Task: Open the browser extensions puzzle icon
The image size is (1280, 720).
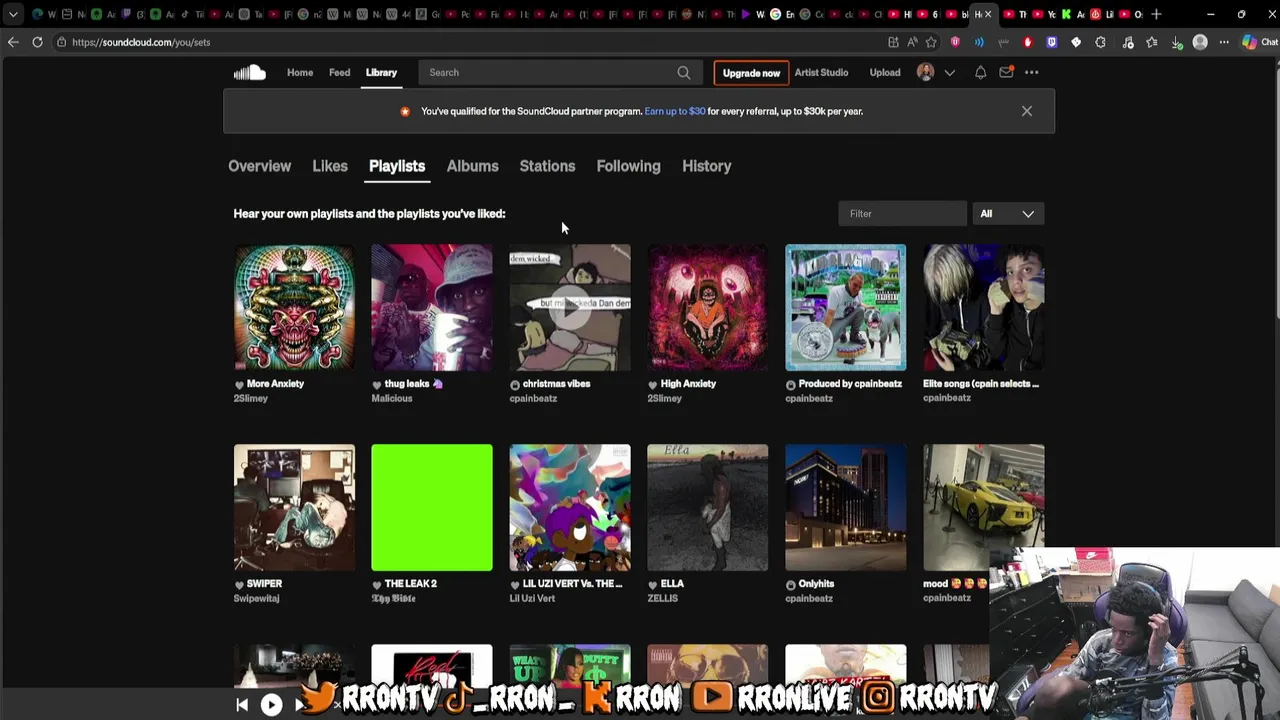Action: click(x=1101, y=42)
